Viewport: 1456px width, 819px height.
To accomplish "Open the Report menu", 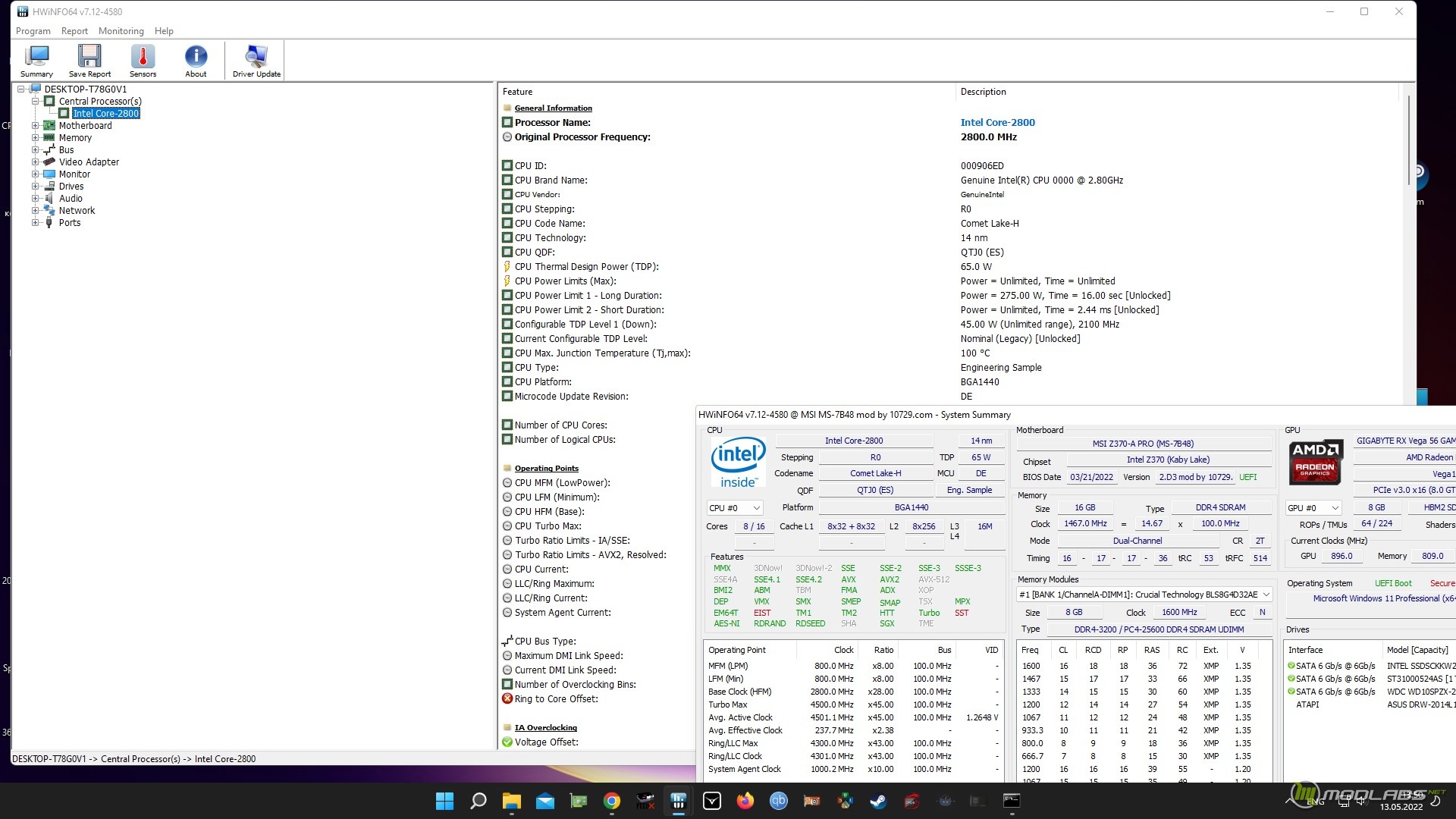I will coord(74,31).
